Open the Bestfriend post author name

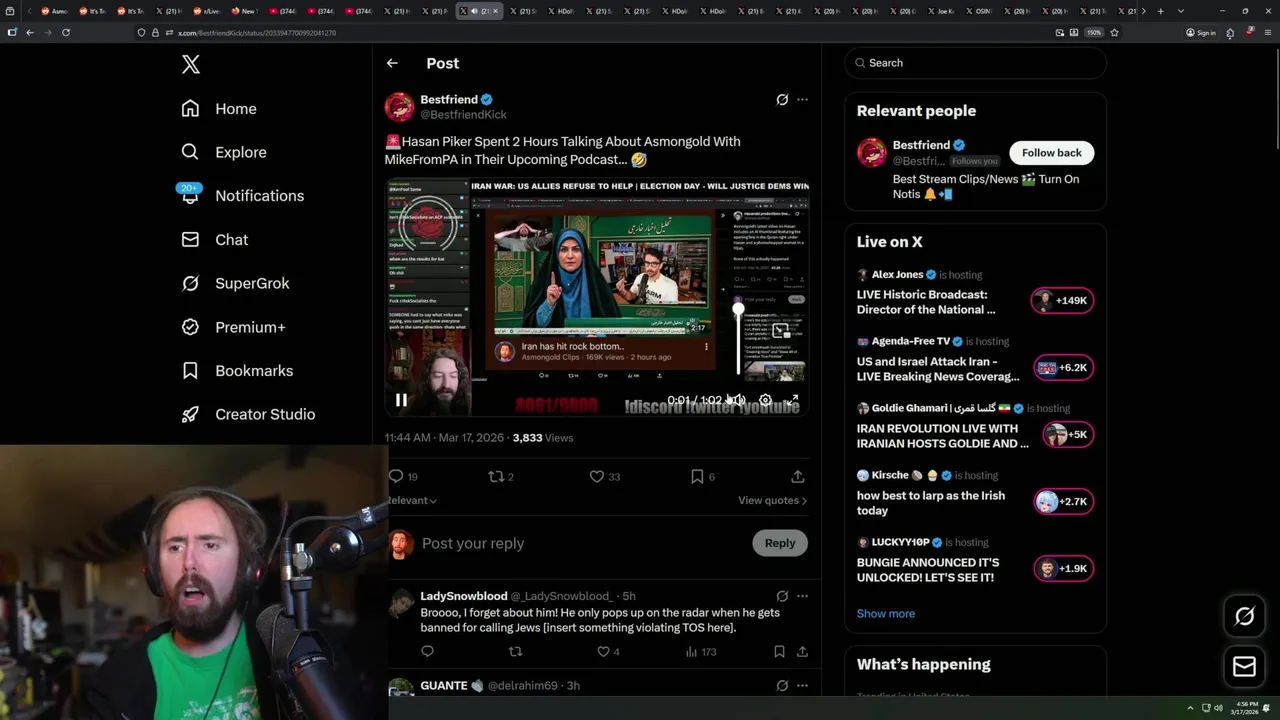[x=449, y=99]
